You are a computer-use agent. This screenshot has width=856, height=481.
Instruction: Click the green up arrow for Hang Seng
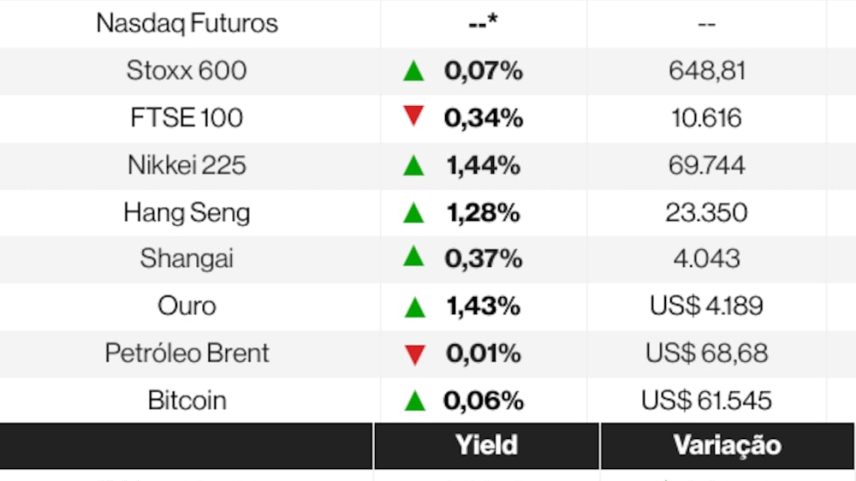[413, 213]
